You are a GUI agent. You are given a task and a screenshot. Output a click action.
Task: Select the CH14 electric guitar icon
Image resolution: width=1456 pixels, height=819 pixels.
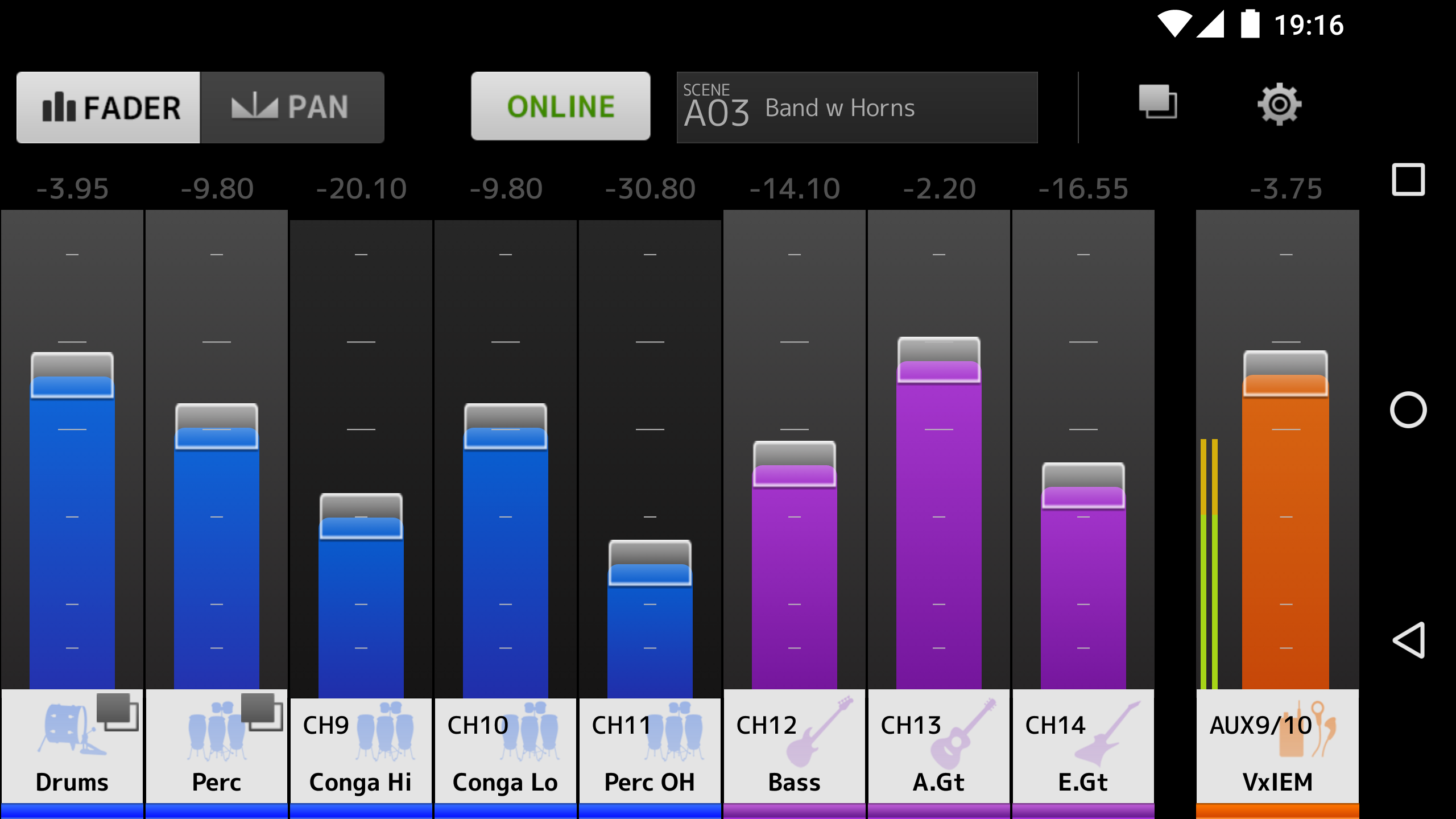(x=1108, y=734)
